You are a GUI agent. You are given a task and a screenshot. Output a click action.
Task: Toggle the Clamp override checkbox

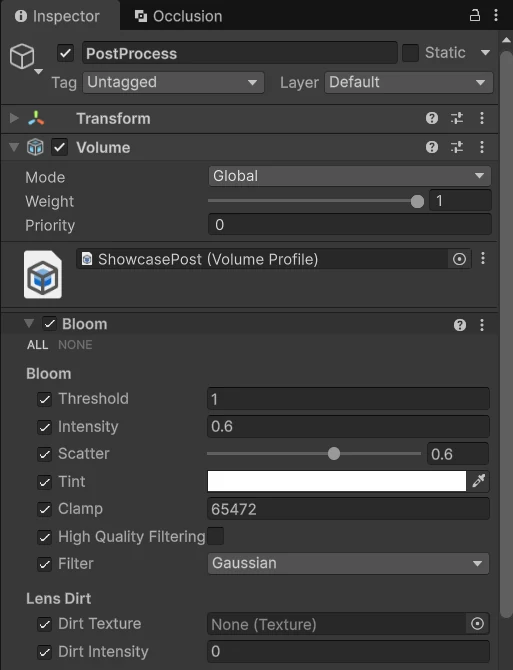point(44,509)
